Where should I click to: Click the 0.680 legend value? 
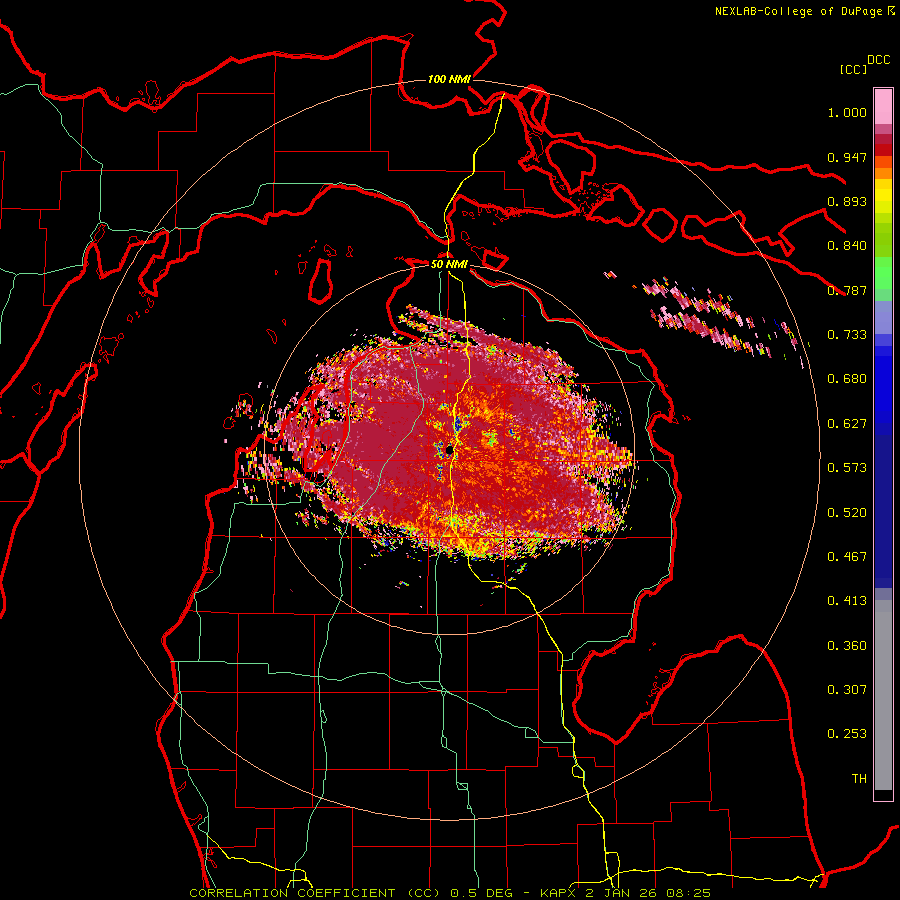[x=847, y=379]
